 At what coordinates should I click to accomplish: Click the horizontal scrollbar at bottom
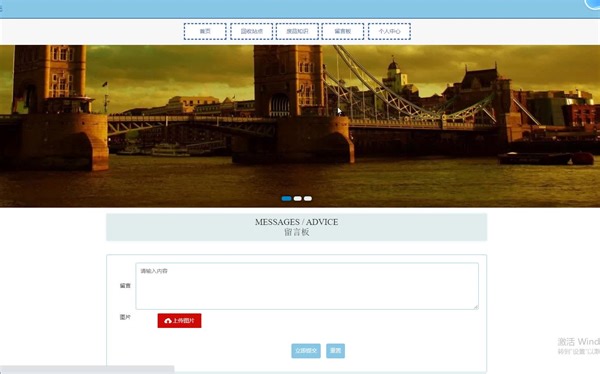pos(87,369)
